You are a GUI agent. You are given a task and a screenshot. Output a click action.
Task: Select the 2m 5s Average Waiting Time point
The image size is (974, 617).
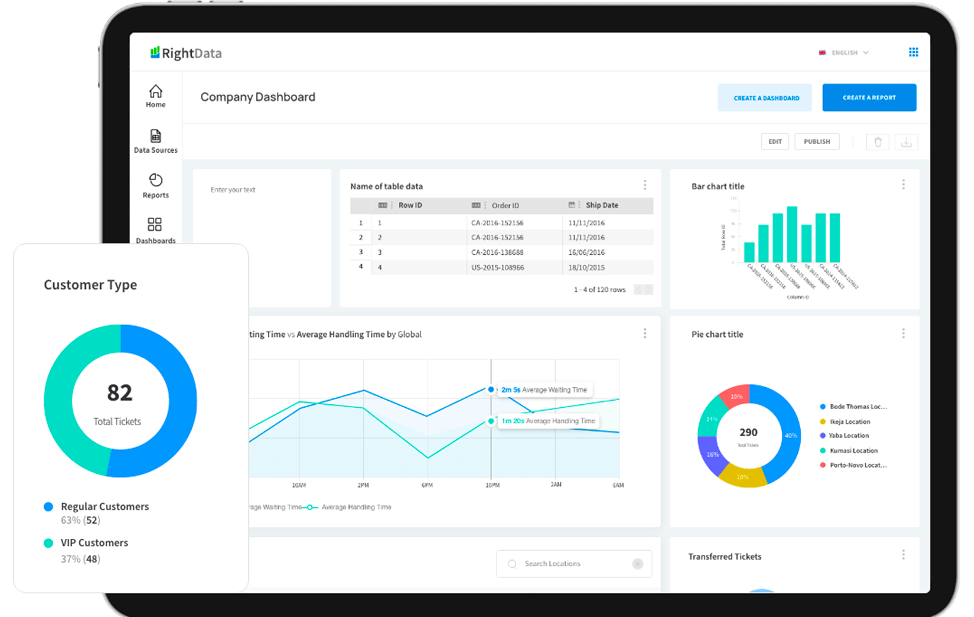491,390
